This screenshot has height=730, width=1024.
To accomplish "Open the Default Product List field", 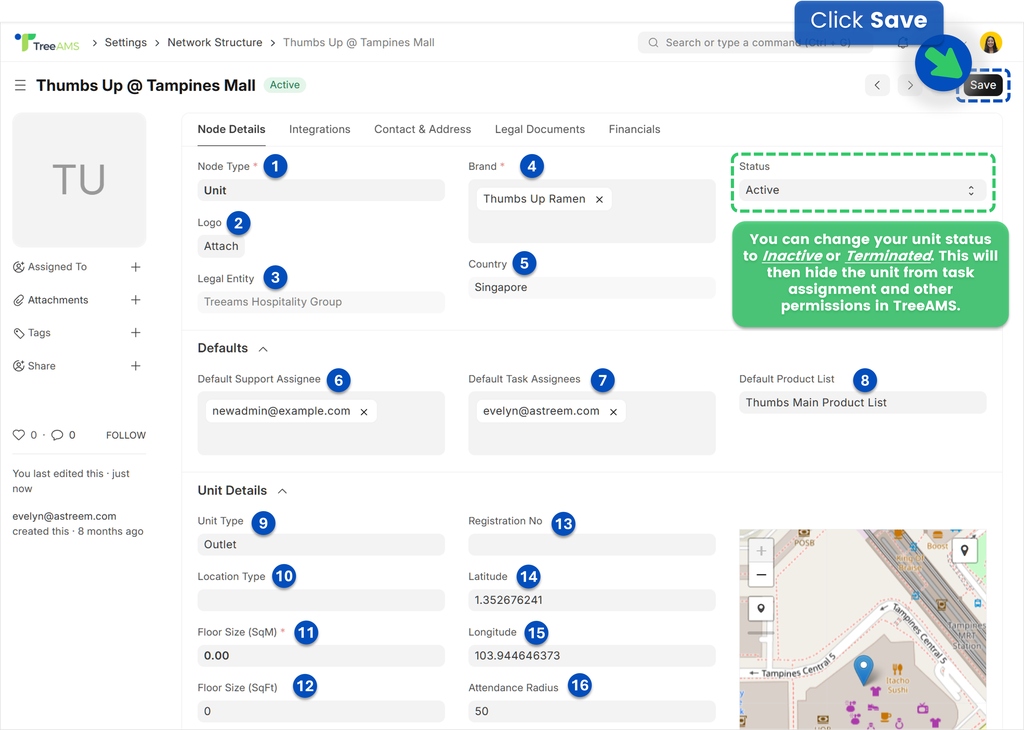I will (862, 403).
